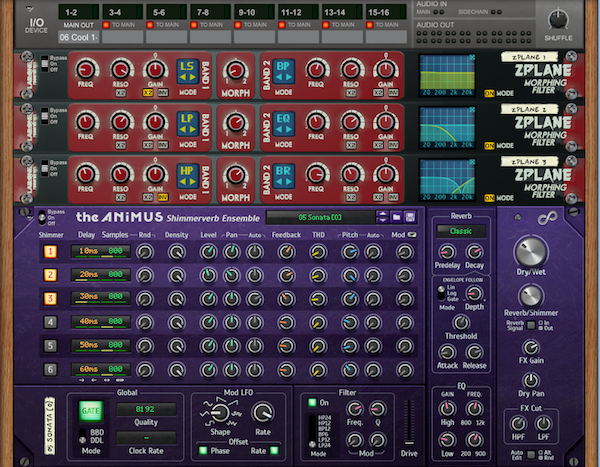Change ZPLANE 3 Band 1 mode HP selector

click(188, 176)
